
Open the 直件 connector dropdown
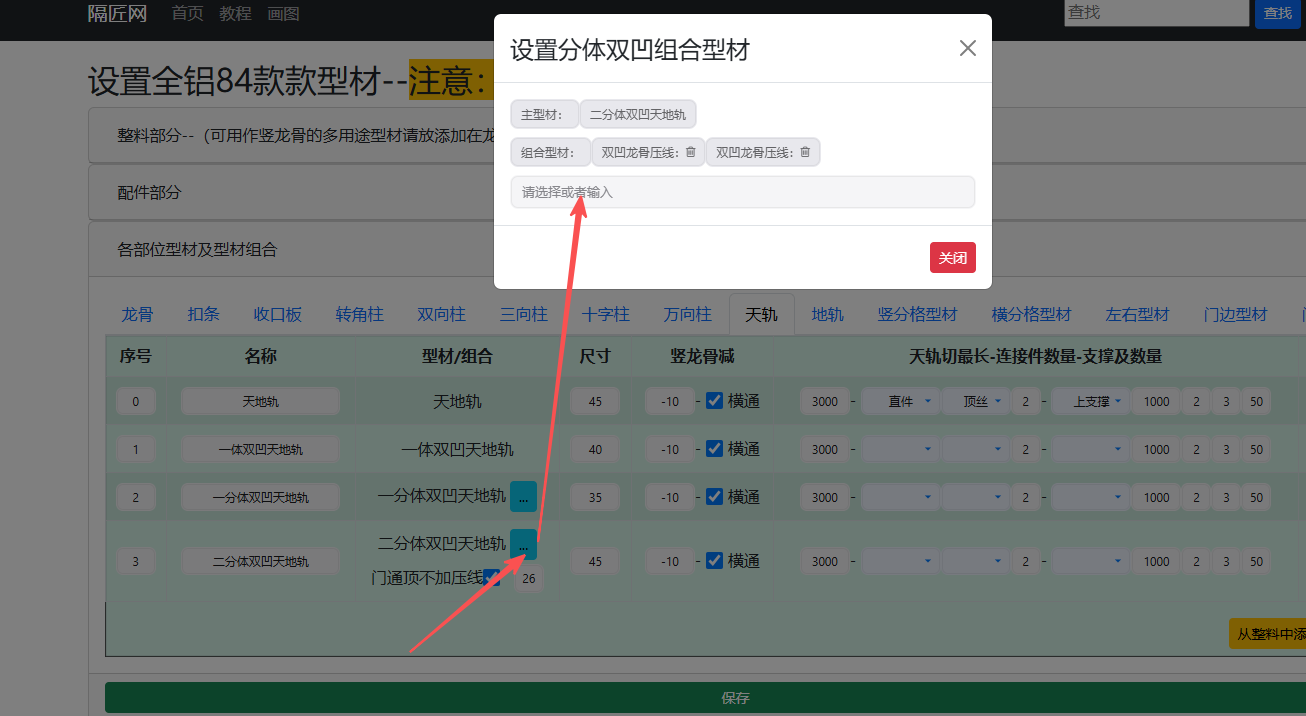900,402
